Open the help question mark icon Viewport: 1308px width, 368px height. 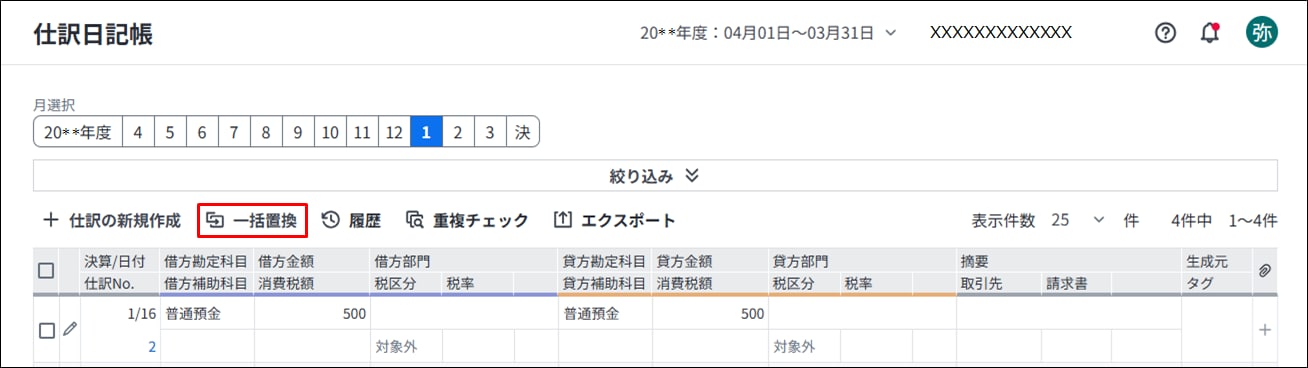pos(1165,33)
